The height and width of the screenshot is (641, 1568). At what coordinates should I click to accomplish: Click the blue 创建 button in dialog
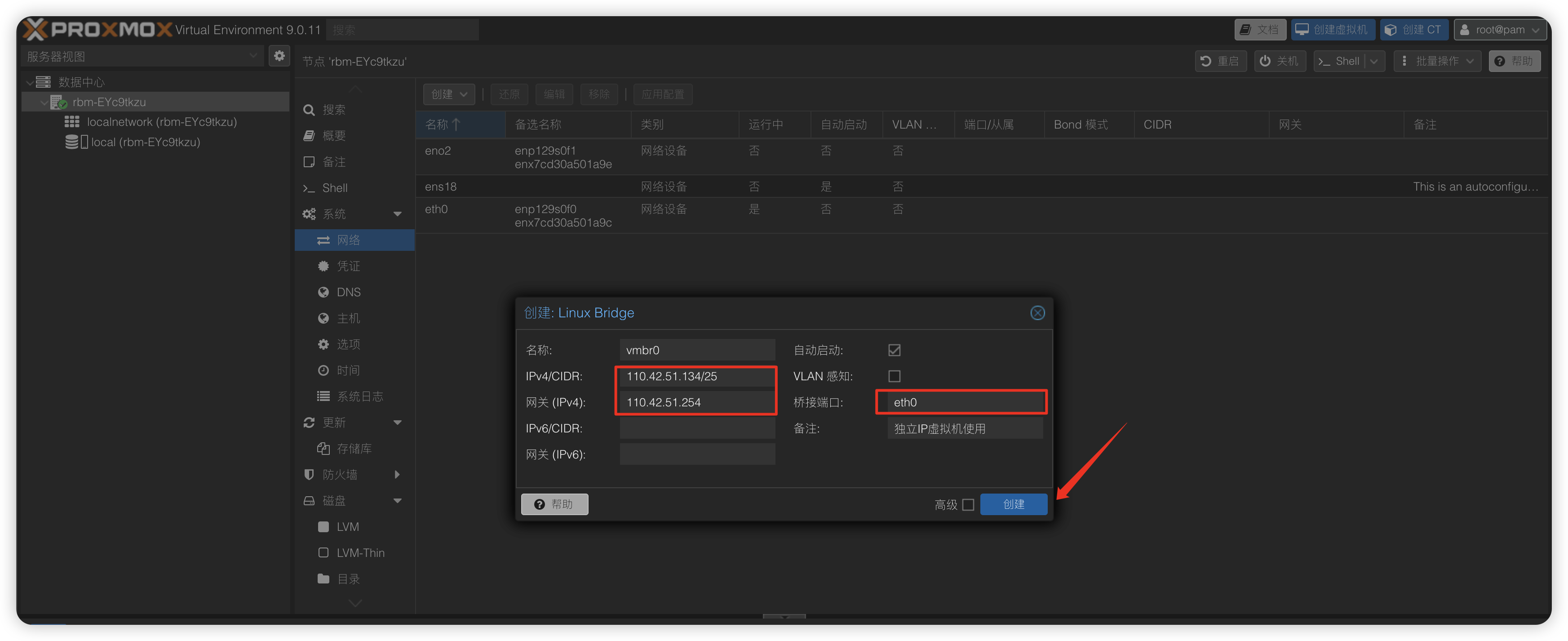click(1013, 504)
